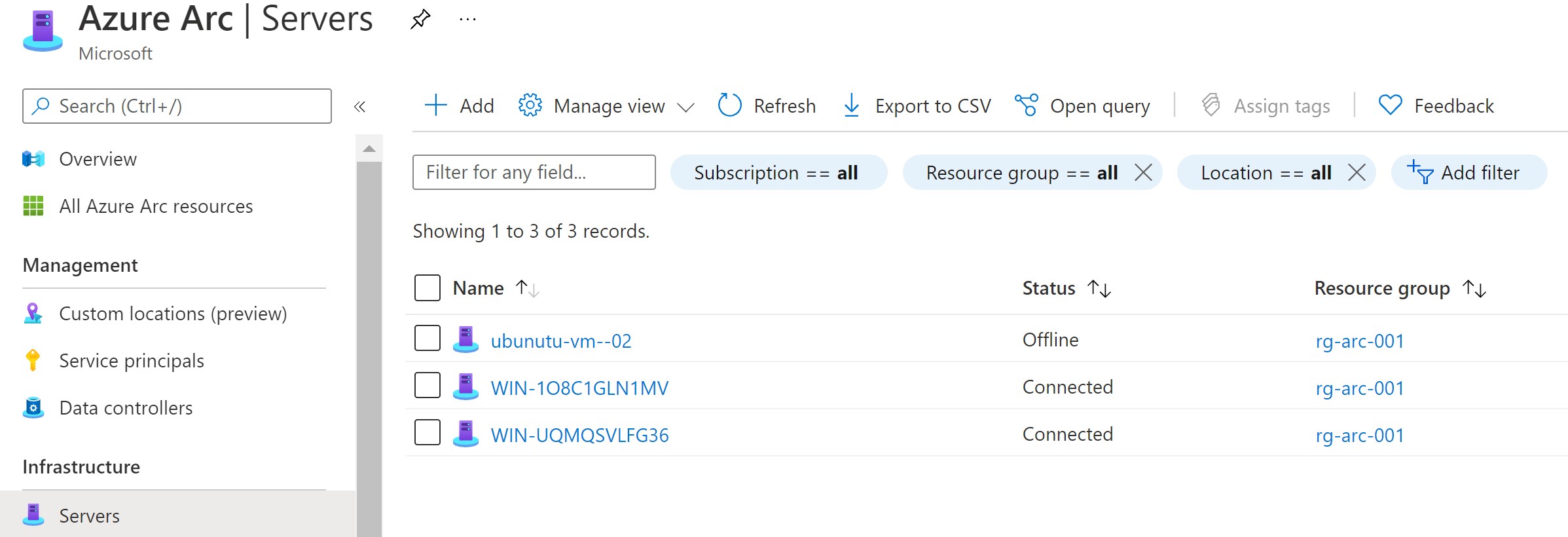Remove the Location filter
1568x537 pixels.
1357,173
